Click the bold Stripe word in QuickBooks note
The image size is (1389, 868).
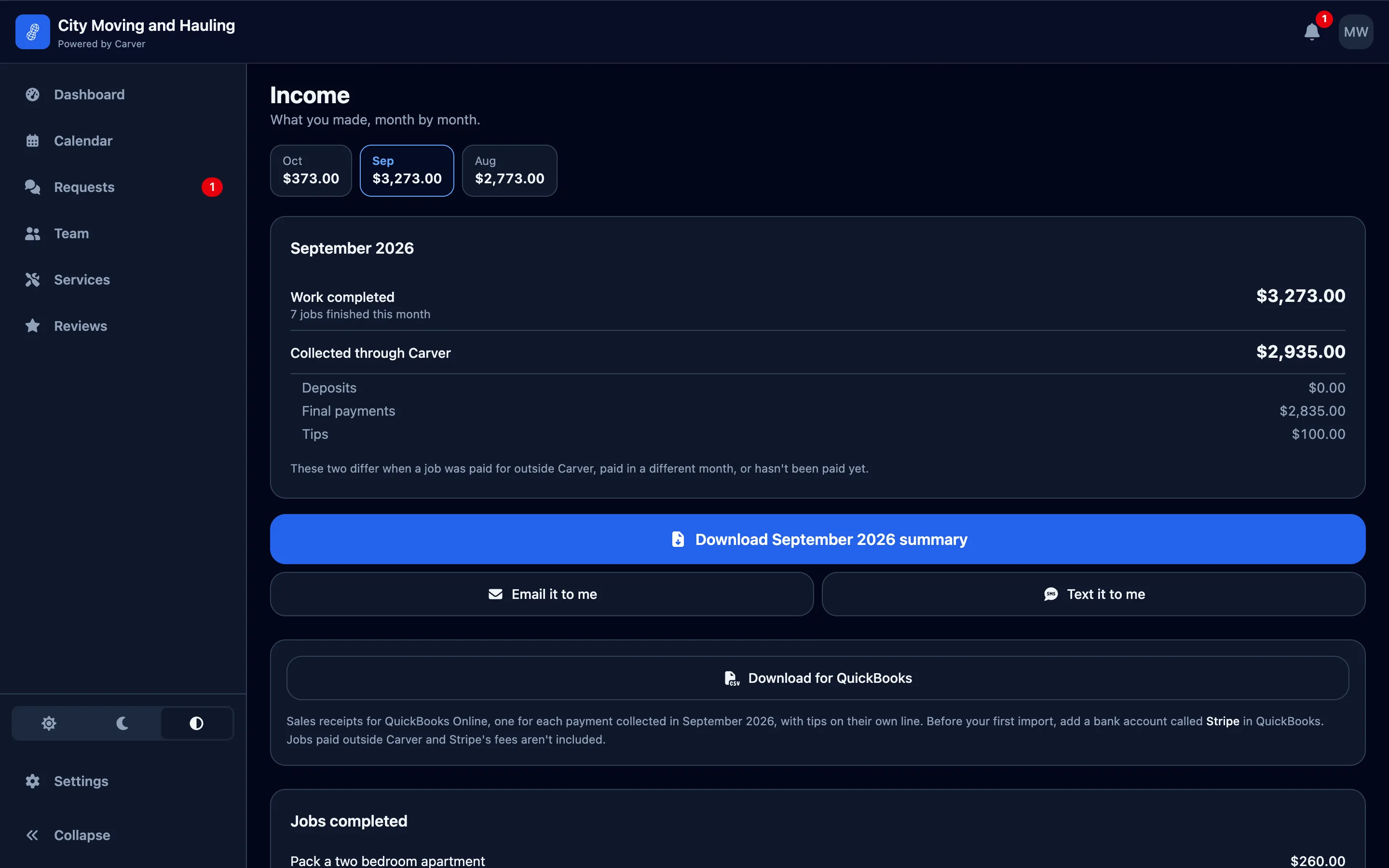pos(1223,721)
